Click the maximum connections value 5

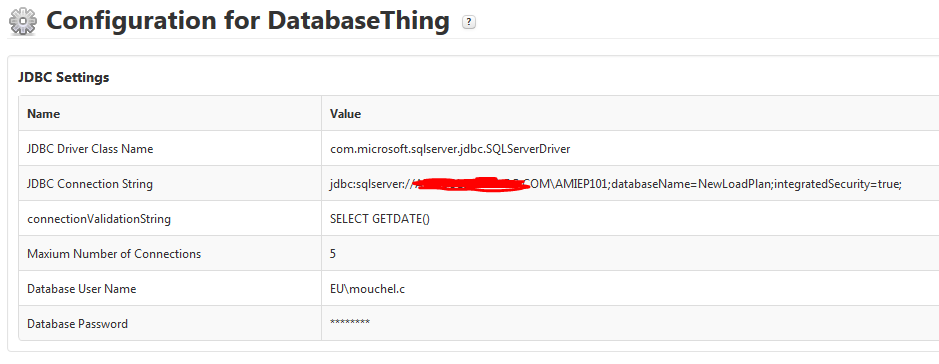pyautogui.click(x=333, y=254)
